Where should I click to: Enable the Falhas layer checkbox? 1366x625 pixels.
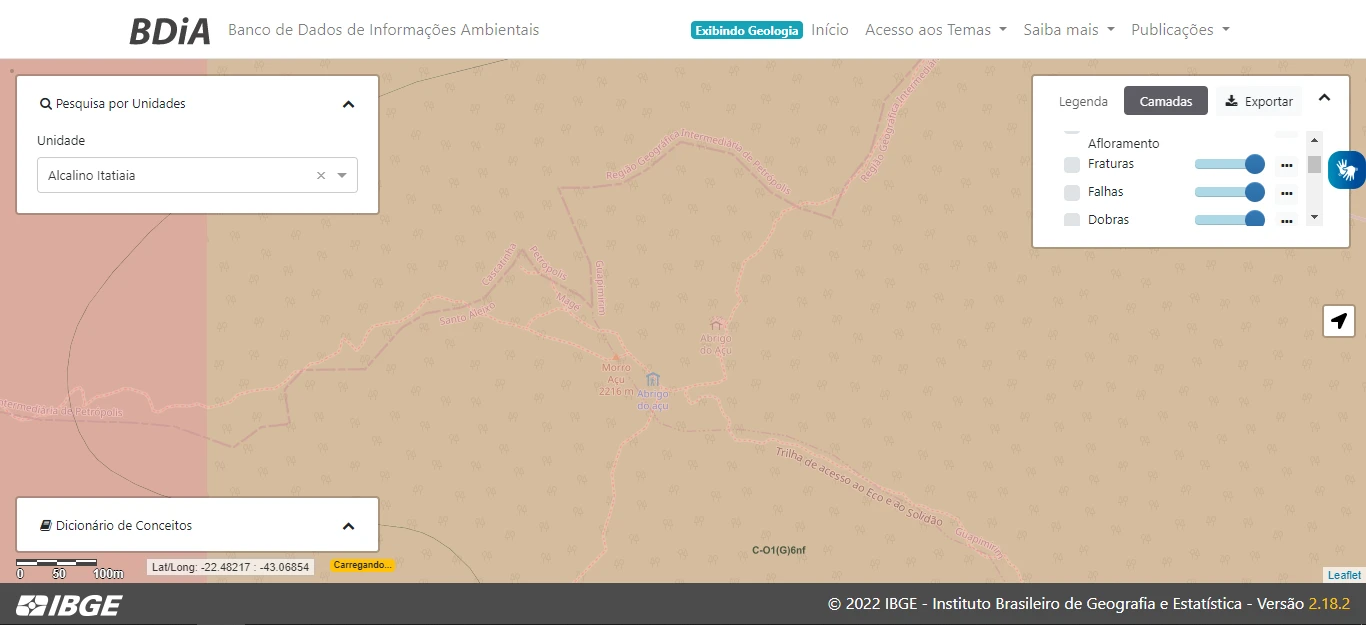(x=1071, y=192)
